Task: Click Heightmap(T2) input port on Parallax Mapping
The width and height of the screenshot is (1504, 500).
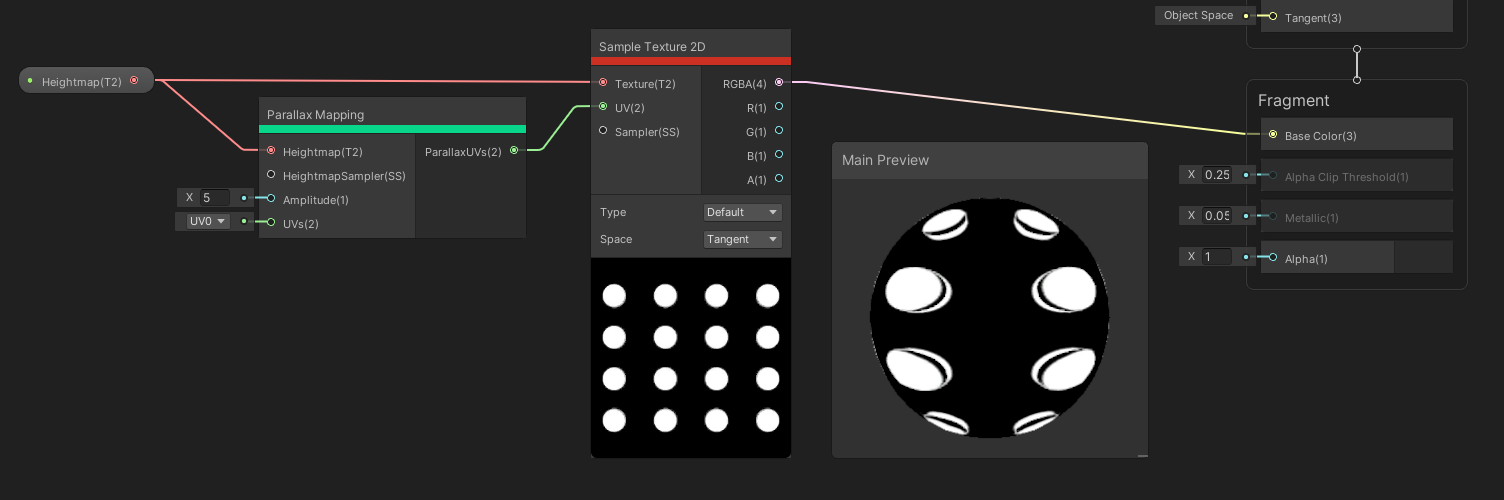Action: 271,151
